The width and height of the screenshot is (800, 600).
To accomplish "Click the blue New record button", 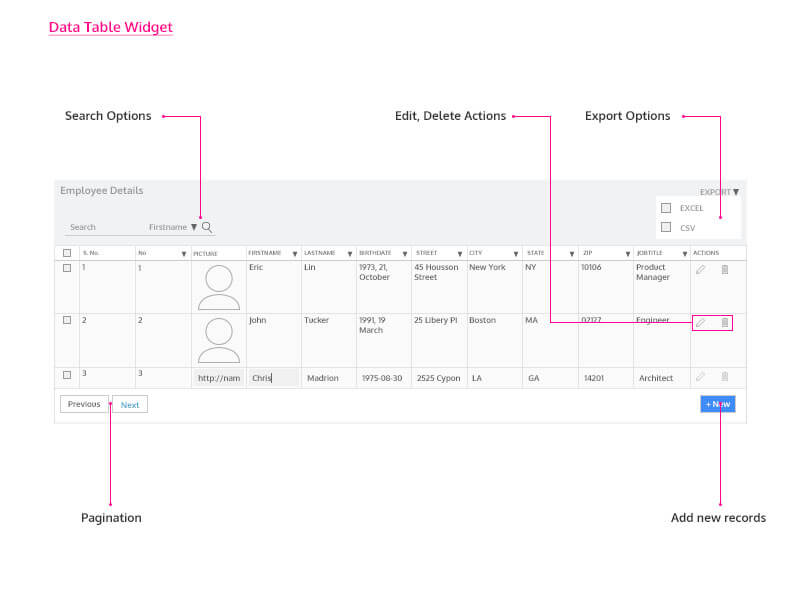I will [x=718, y=404].
